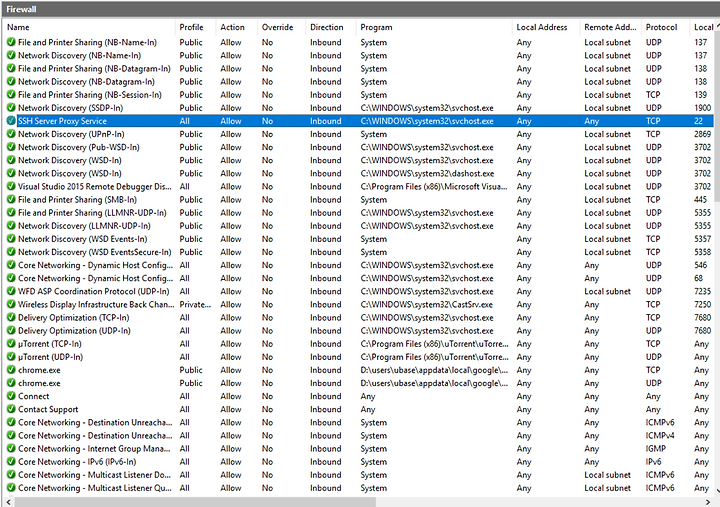This screenshot has height=507, width=720.
Task: Select the Network Discovery (WSD-In) row using dashost.exe
Action: click(x=358, y=174)
